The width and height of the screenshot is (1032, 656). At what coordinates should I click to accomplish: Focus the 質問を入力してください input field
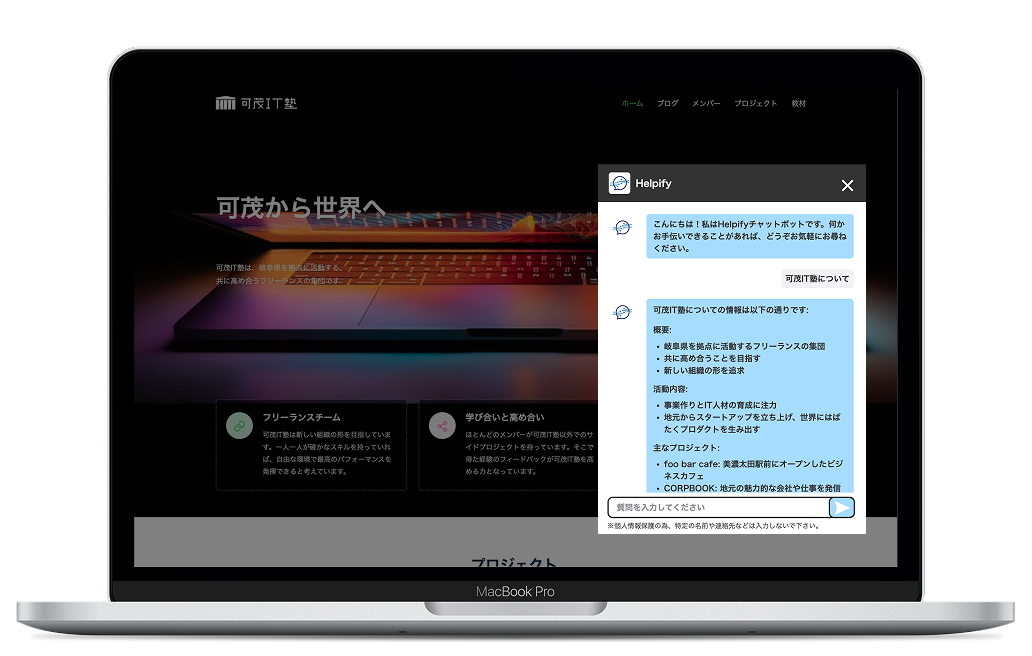click(718, 507)
